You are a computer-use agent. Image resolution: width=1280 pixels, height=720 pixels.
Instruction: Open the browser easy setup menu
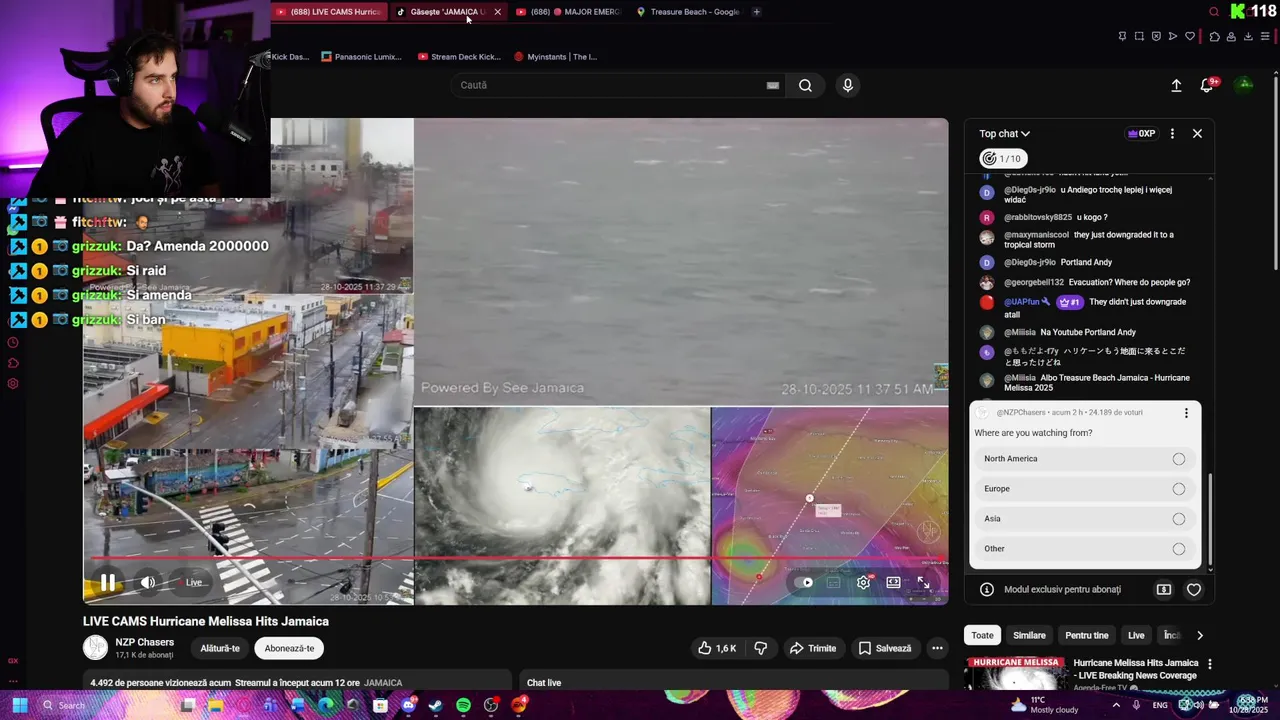(x=1265, y=36)
